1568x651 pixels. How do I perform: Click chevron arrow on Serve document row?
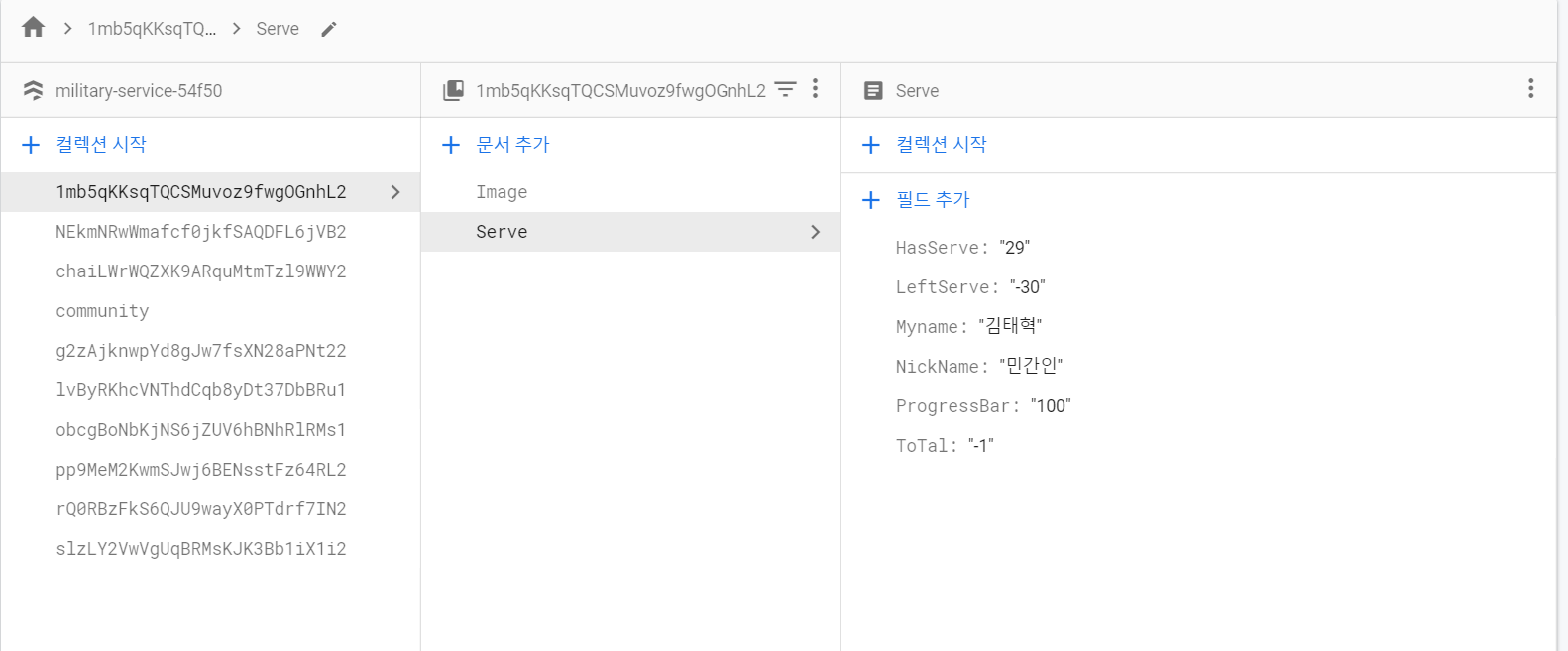tap(815, 232)
